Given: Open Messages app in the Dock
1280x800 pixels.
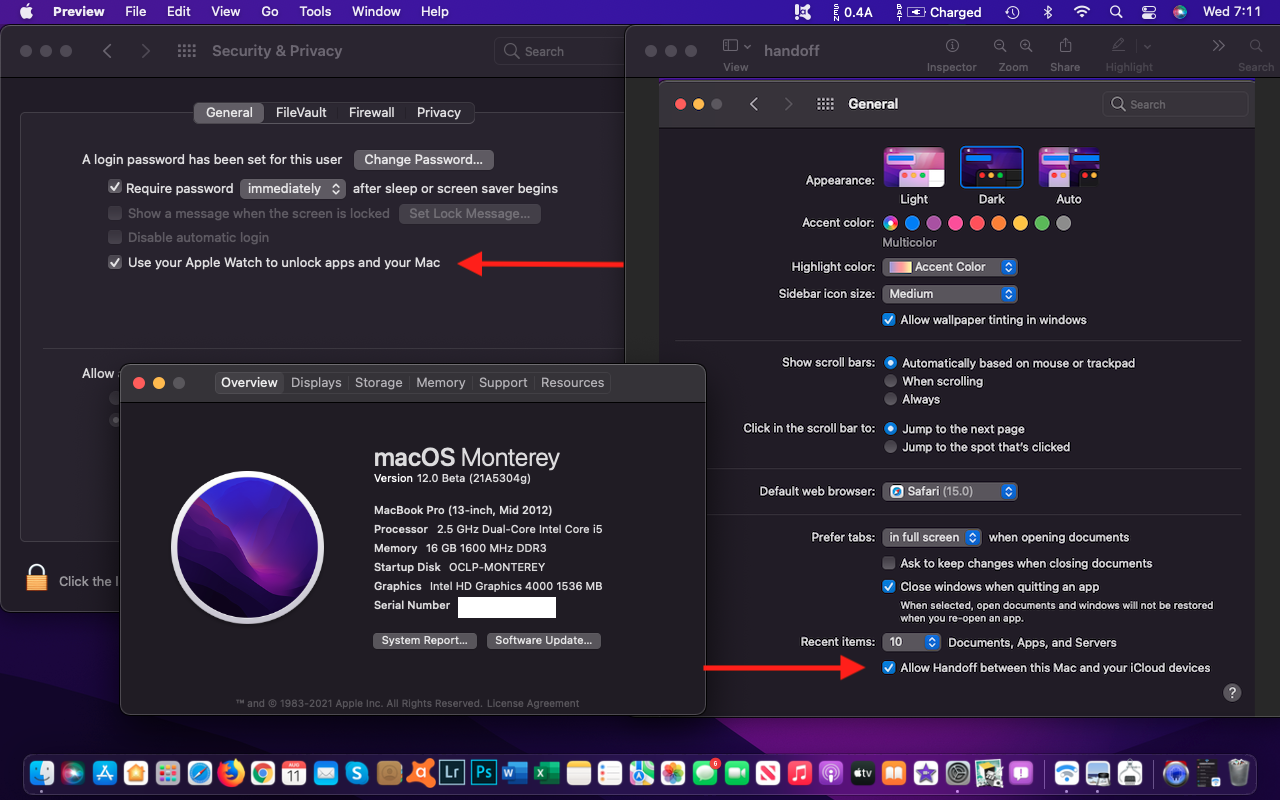Looking at the screenshot, I should [x=705, y=773].
